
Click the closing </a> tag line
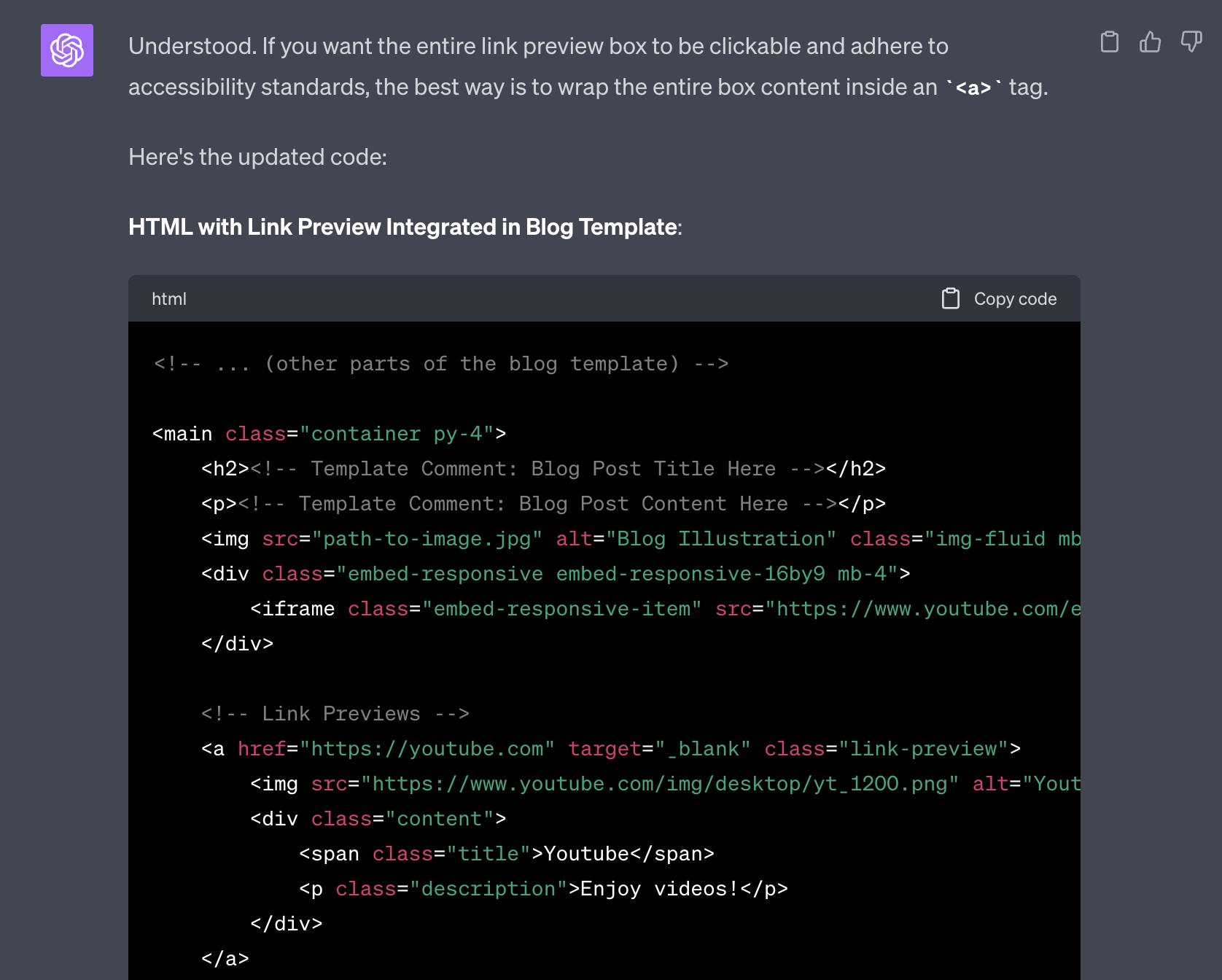(225, 959)
